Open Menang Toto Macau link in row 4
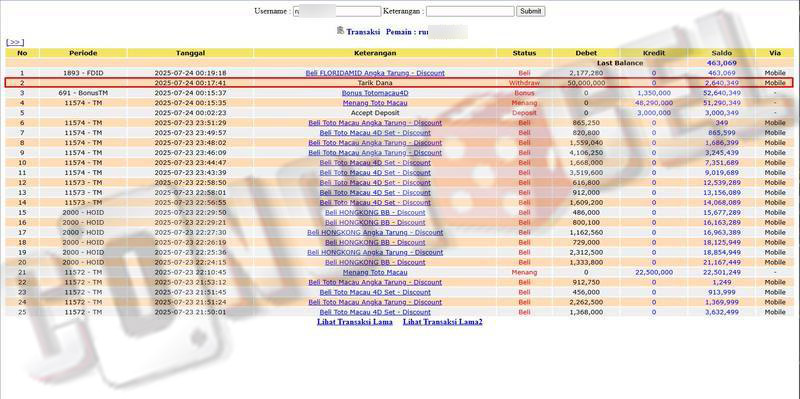The width and height of the screenshot is (800, 399). [375, 103]
